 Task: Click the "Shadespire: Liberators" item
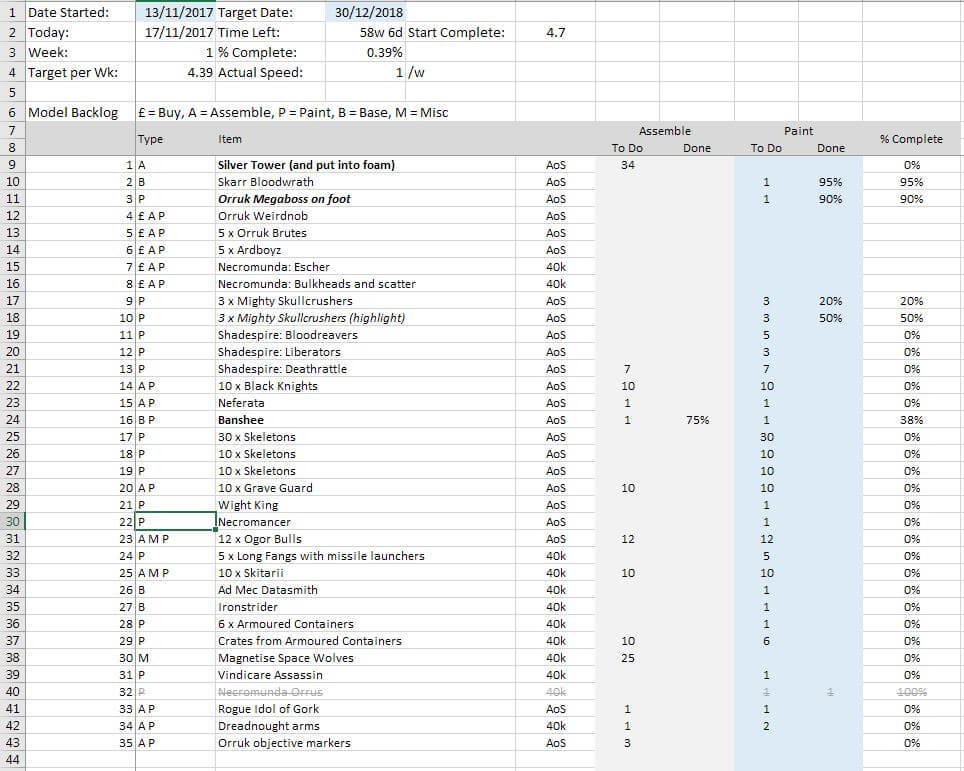tap(279, 352)
